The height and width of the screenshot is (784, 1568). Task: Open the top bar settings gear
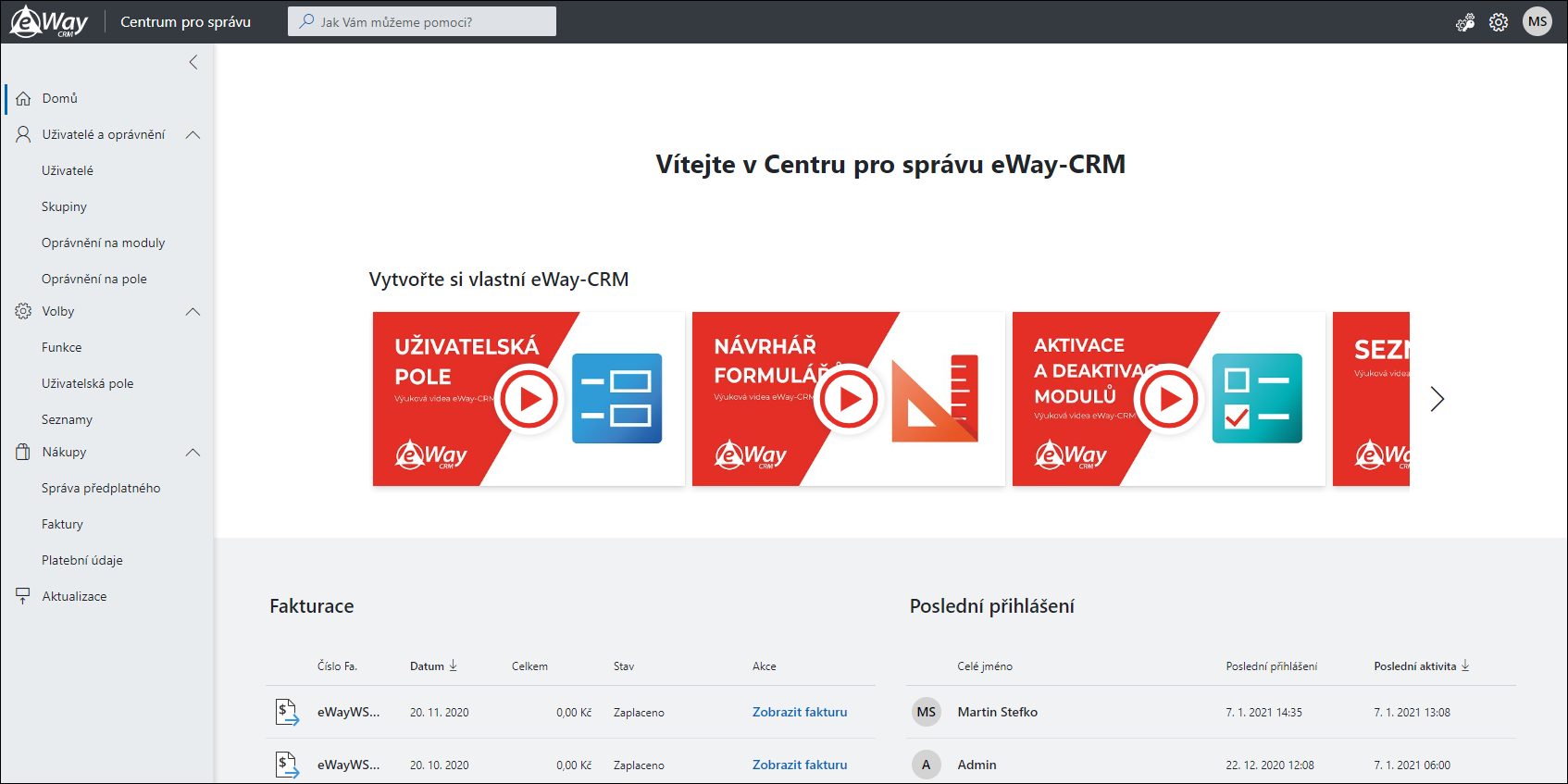click(x=1499, y=22)
